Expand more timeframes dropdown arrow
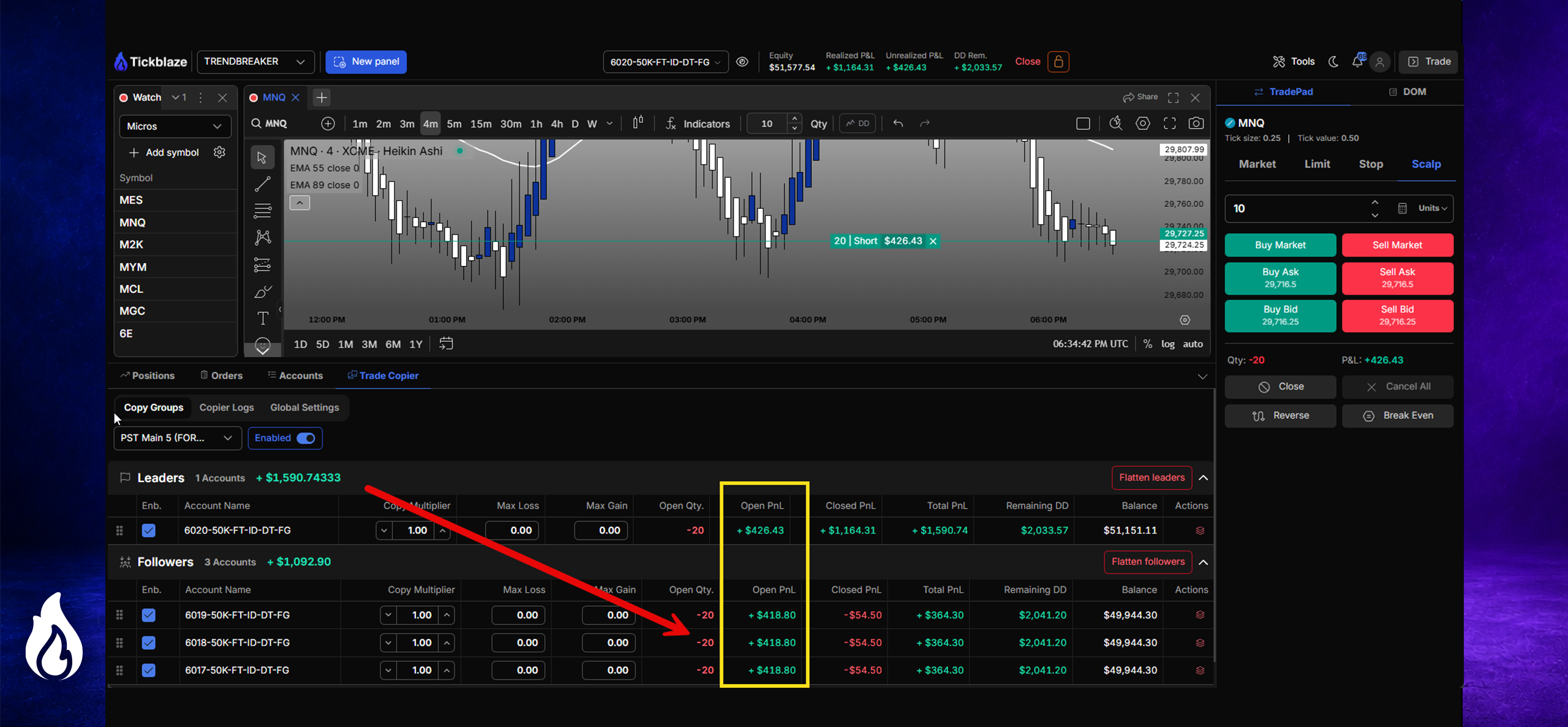Image resolution: width=1568 pixels, height=727 pixels. pos(609,124)
